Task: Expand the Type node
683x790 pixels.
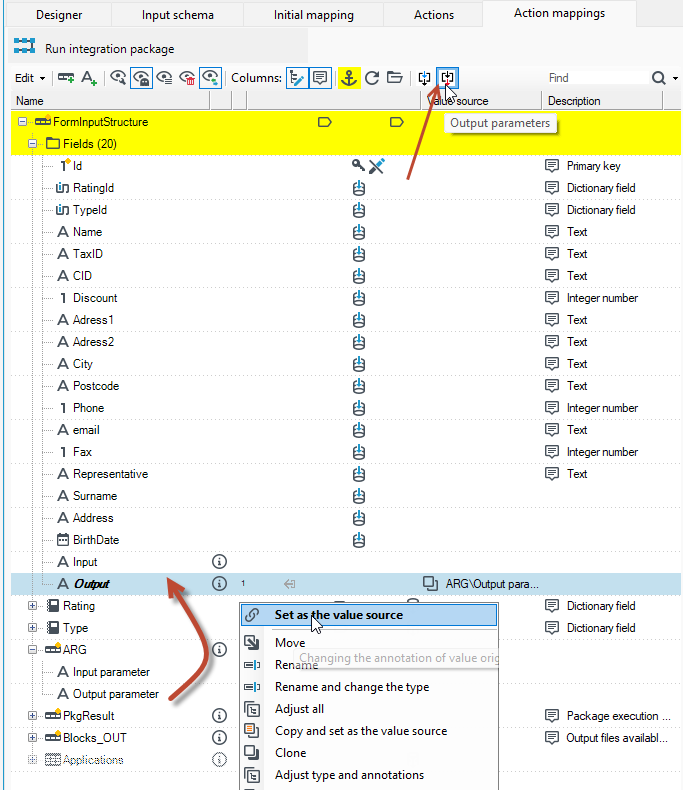Action: pos(32,628)
